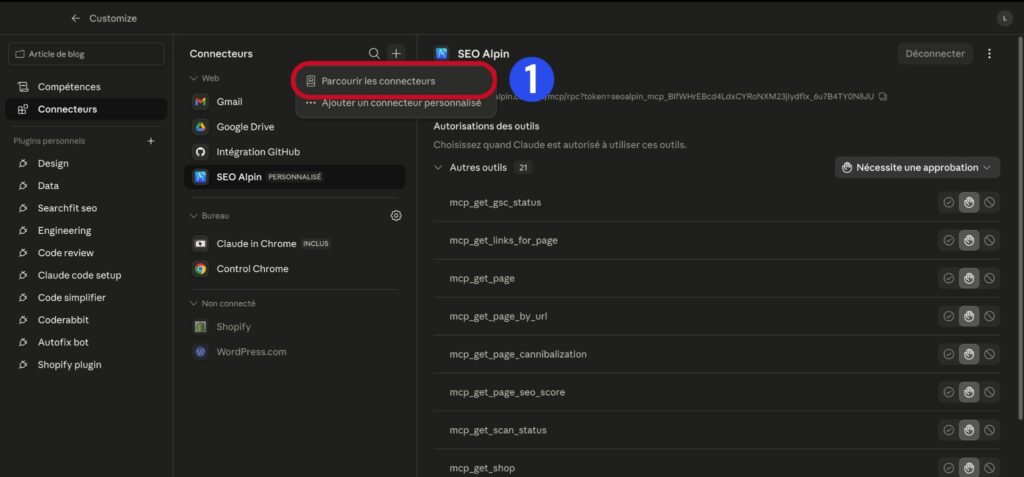Image resolution: width=1024 pixels, height=477 pixels.
Task: Click the plus icon beside Connecteurs search
Action: (x=396, y=54)
